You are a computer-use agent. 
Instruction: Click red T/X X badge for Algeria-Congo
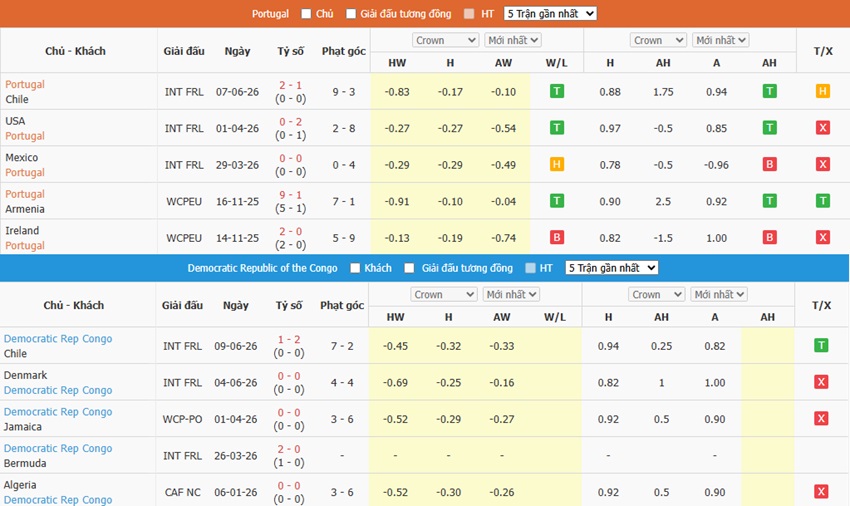821,491
